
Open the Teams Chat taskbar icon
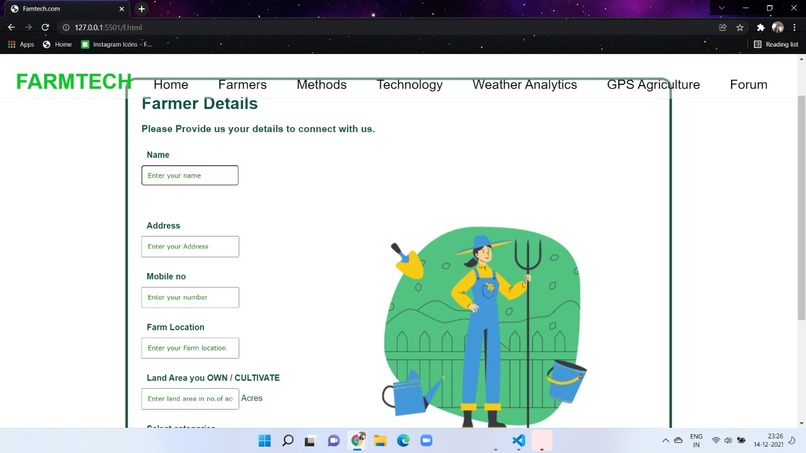pos(334,441)
